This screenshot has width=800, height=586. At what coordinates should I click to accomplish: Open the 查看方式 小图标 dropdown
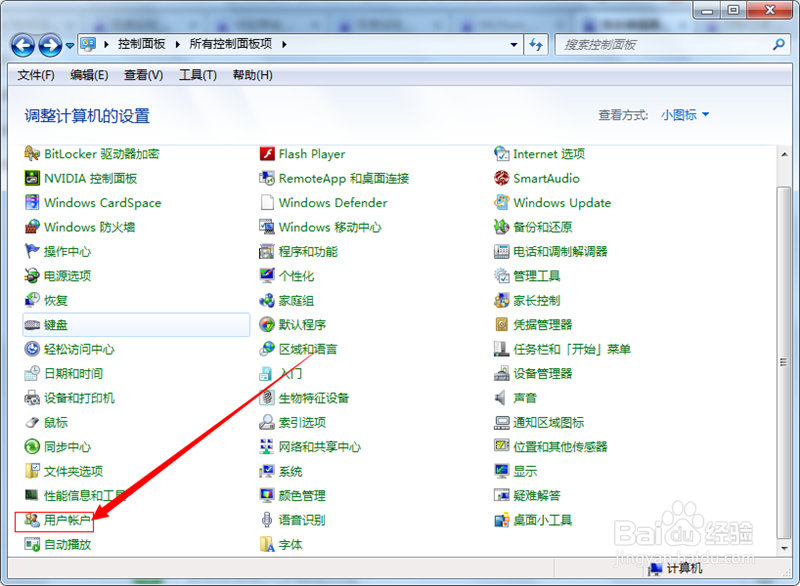pyautogui.click(x=685, y=115)
